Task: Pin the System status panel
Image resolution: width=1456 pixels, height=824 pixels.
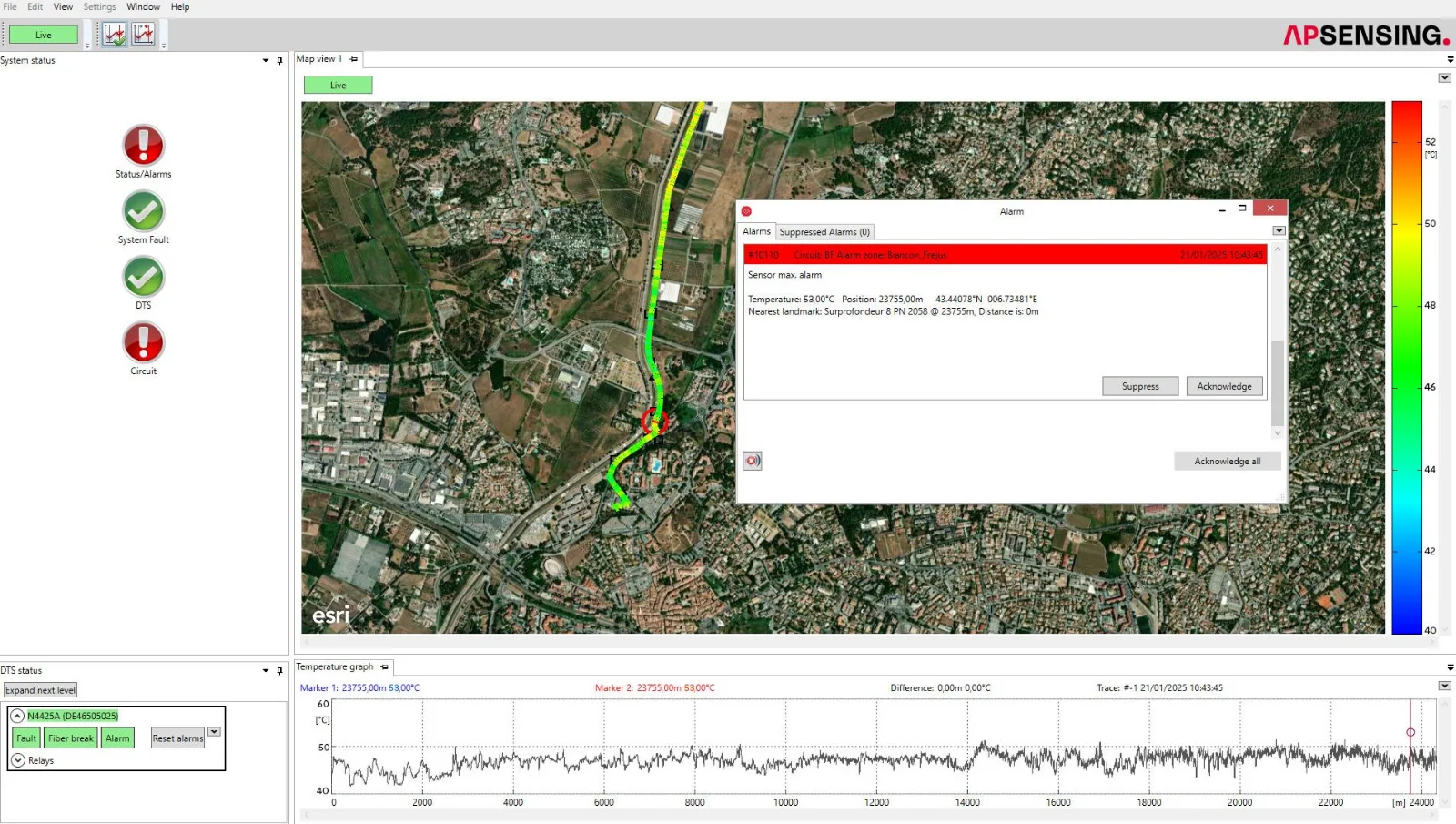Action: coord(279,61)
